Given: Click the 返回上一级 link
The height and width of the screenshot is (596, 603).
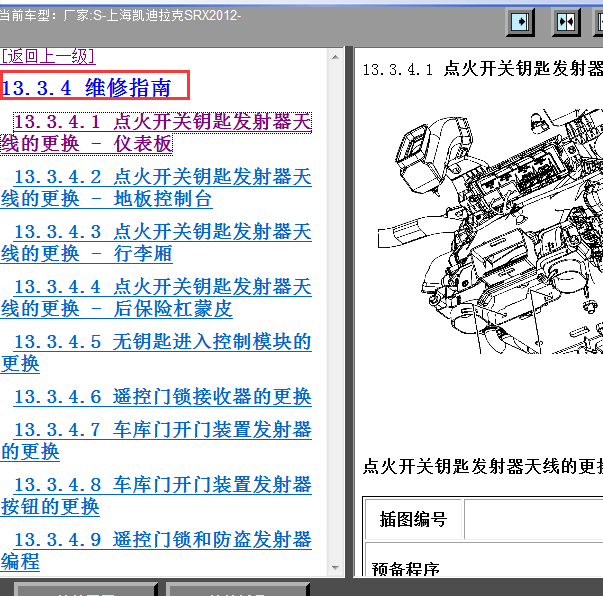Looking at the screenshot, I should (48, 56).
